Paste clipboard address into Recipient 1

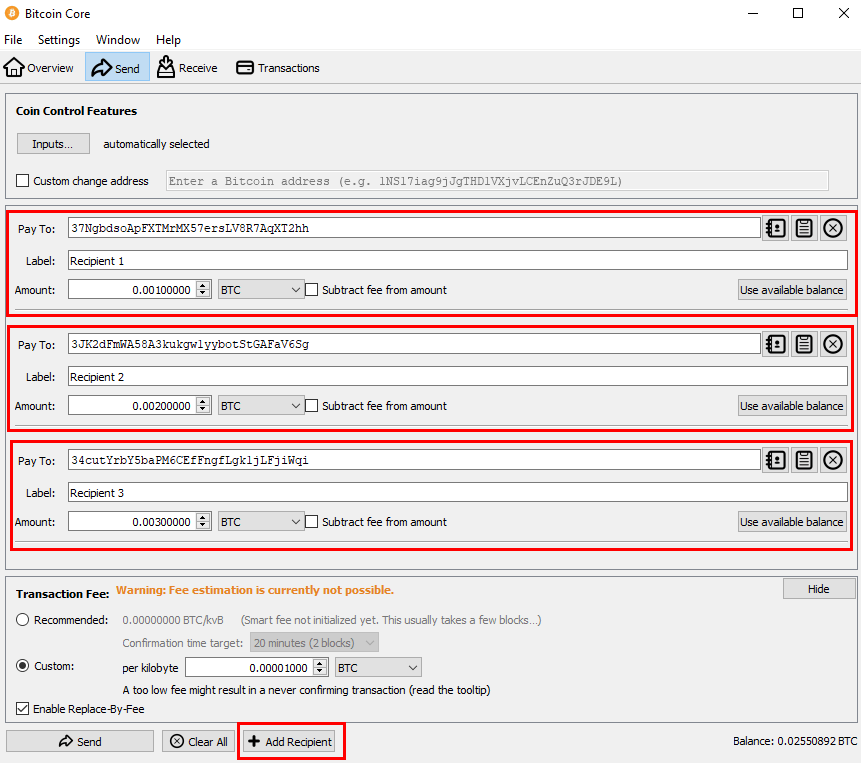click(x=804, y=228)
